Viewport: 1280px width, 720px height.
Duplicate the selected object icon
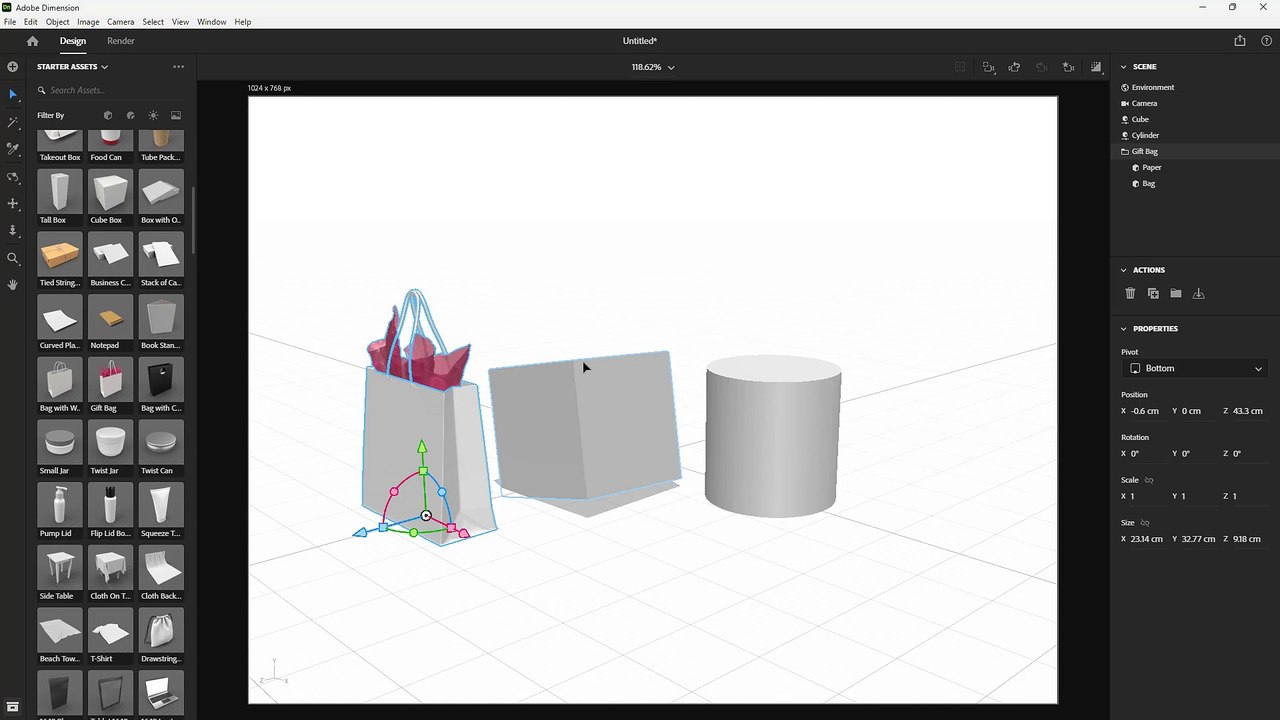1153,293
